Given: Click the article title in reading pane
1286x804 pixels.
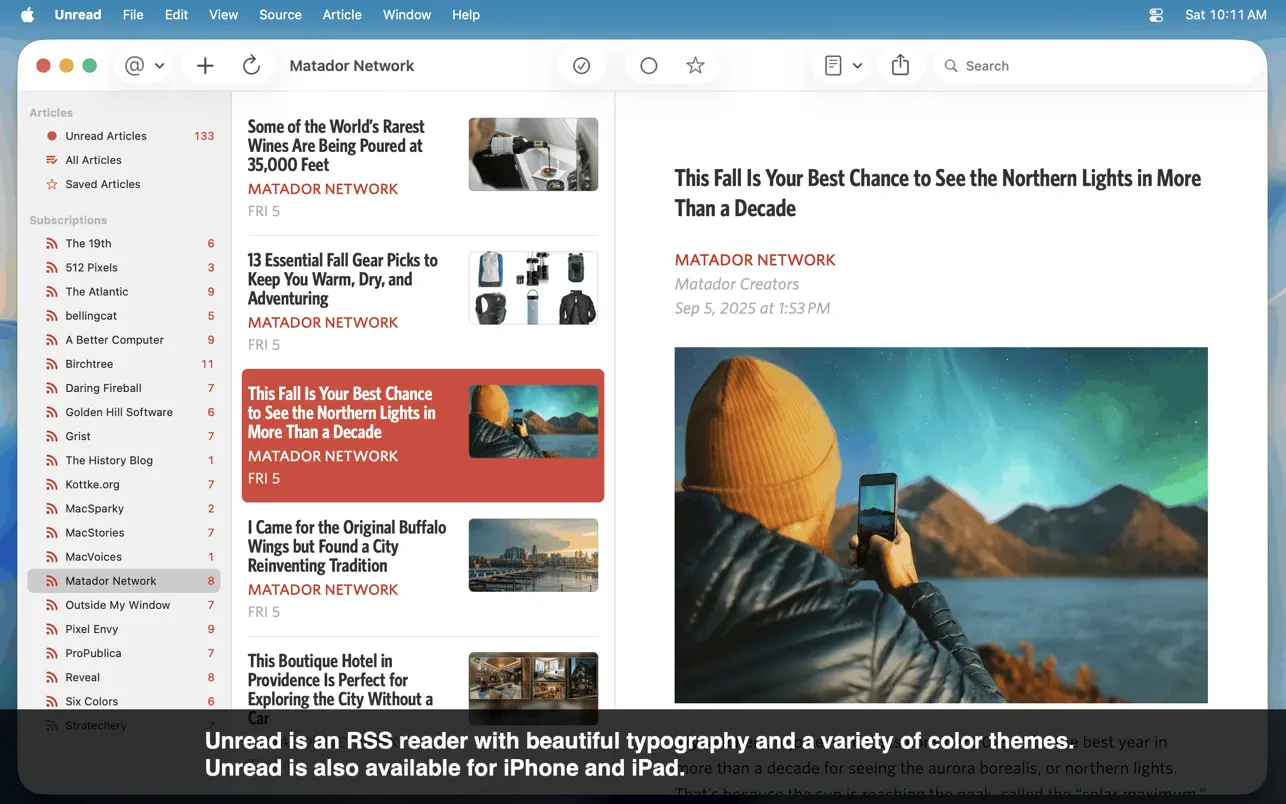Looking at the screenshot, I should pyautogui.click(x=938, y=193).
